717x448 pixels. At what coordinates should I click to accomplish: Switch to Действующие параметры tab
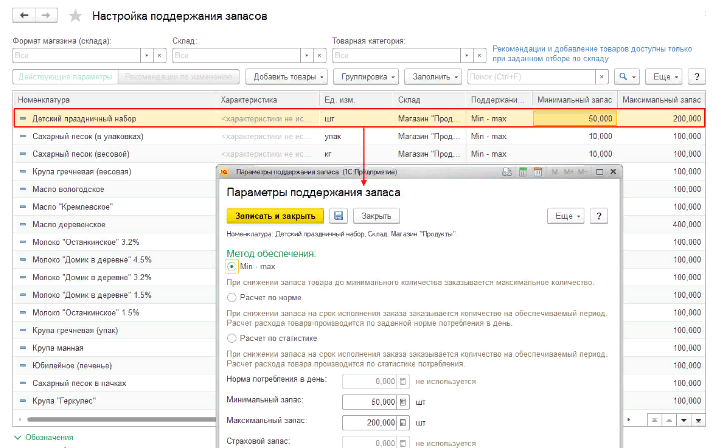[64, 77]
